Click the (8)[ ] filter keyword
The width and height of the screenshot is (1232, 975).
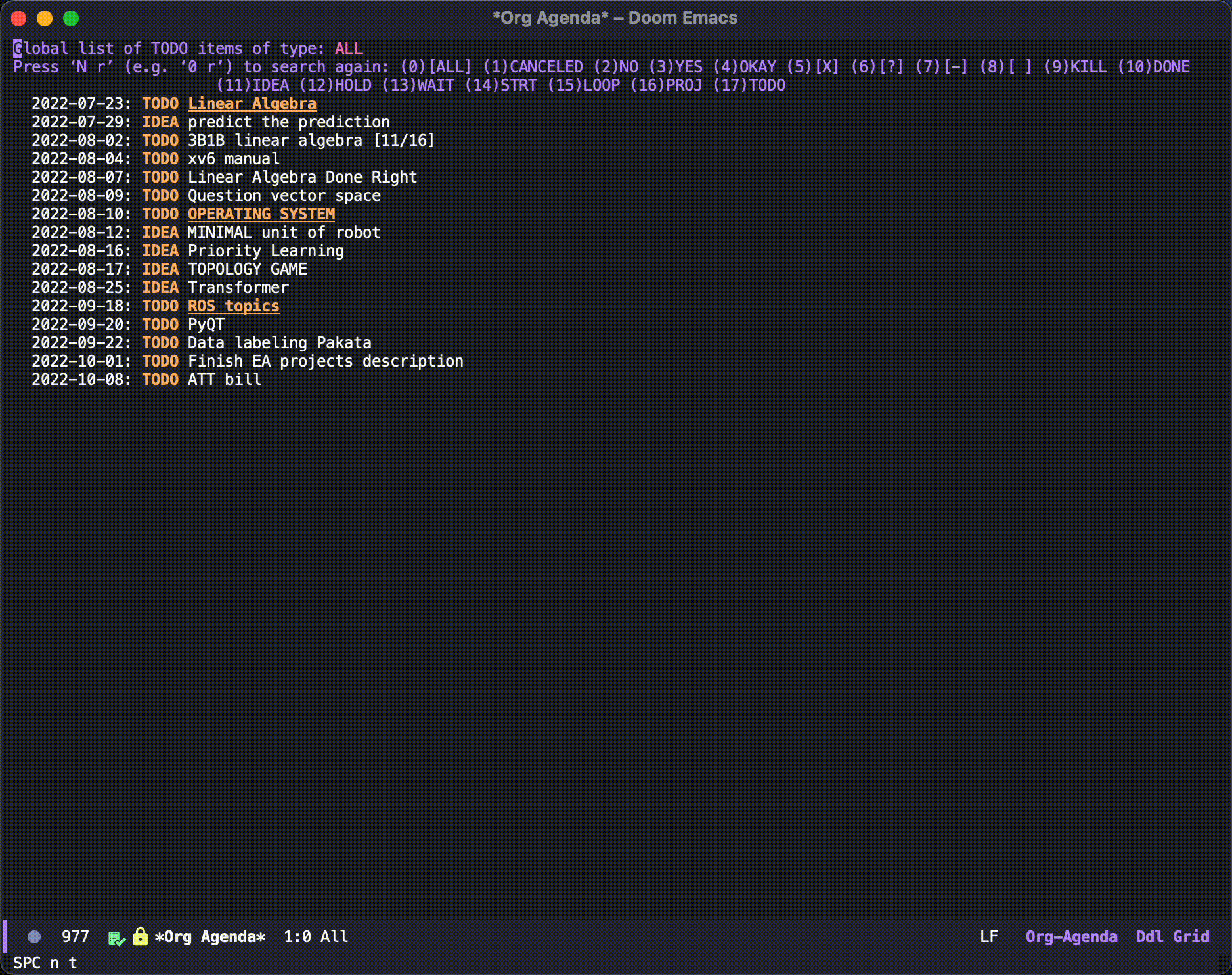(x=1006, y=67)
